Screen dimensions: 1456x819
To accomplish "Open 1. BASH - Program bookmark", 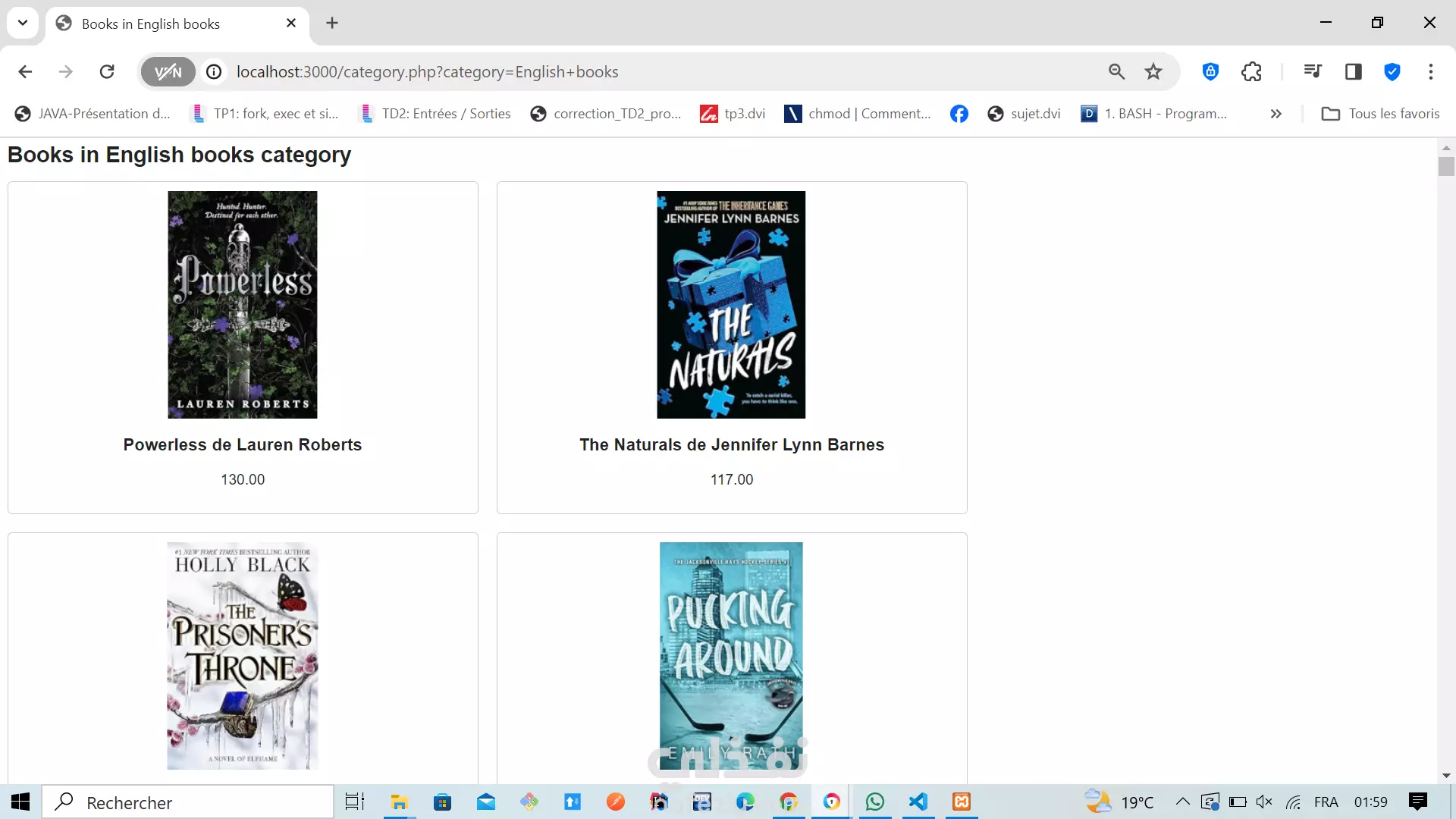I will click(1153, 114).
